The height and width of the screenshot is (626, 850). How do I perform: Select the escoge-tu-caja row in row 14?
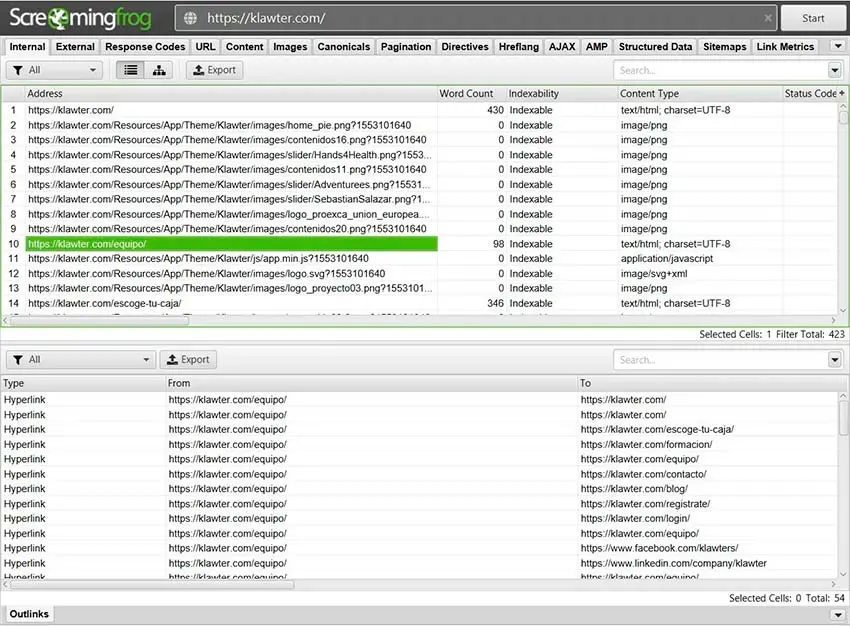click(x=230, y=303)
